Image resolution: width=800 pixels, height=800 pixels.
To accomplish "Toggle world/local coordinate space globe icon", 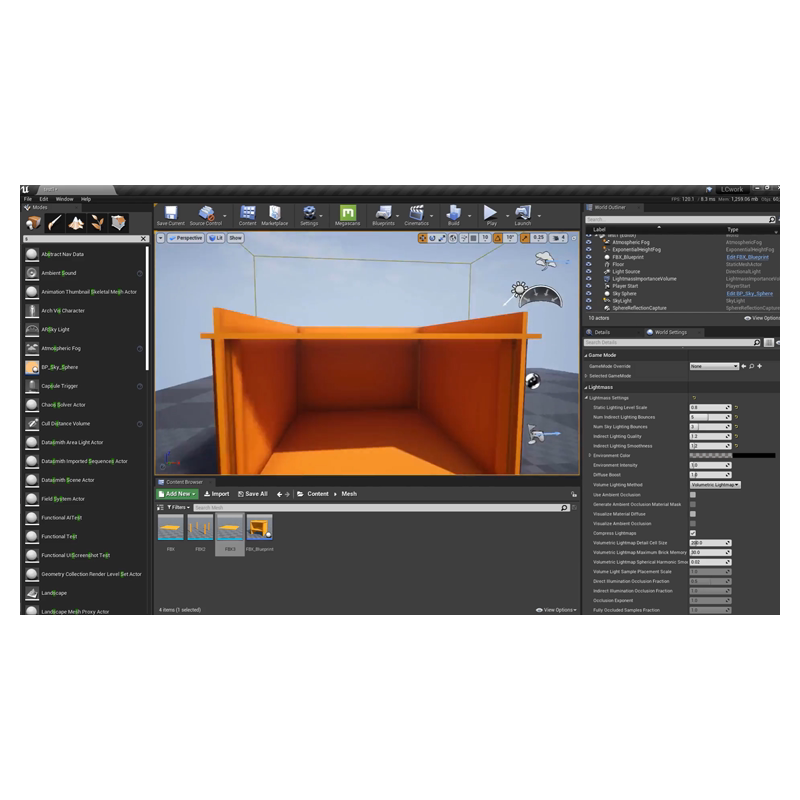I will click(x=453, y=238).
